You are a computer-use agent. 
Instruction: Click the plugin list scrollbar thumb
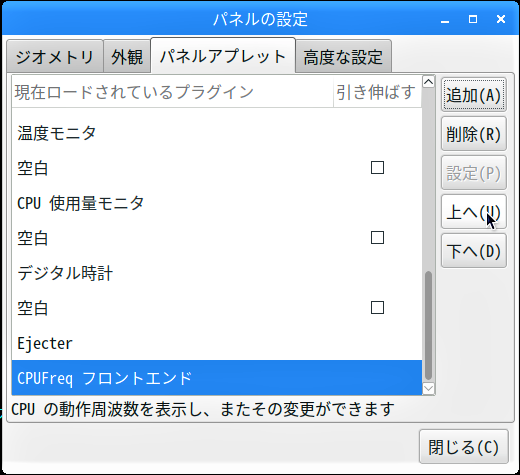click(428, 326)
